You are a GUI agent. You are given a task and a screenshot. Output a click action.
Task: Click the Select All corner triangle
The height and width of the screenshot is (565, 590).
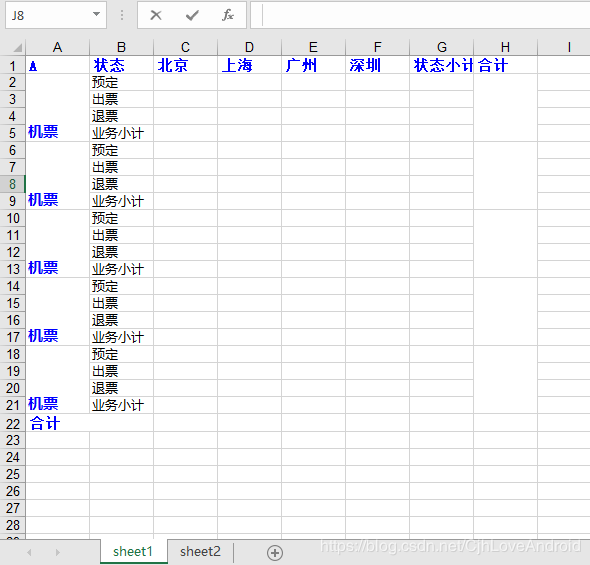click(18, 48)
